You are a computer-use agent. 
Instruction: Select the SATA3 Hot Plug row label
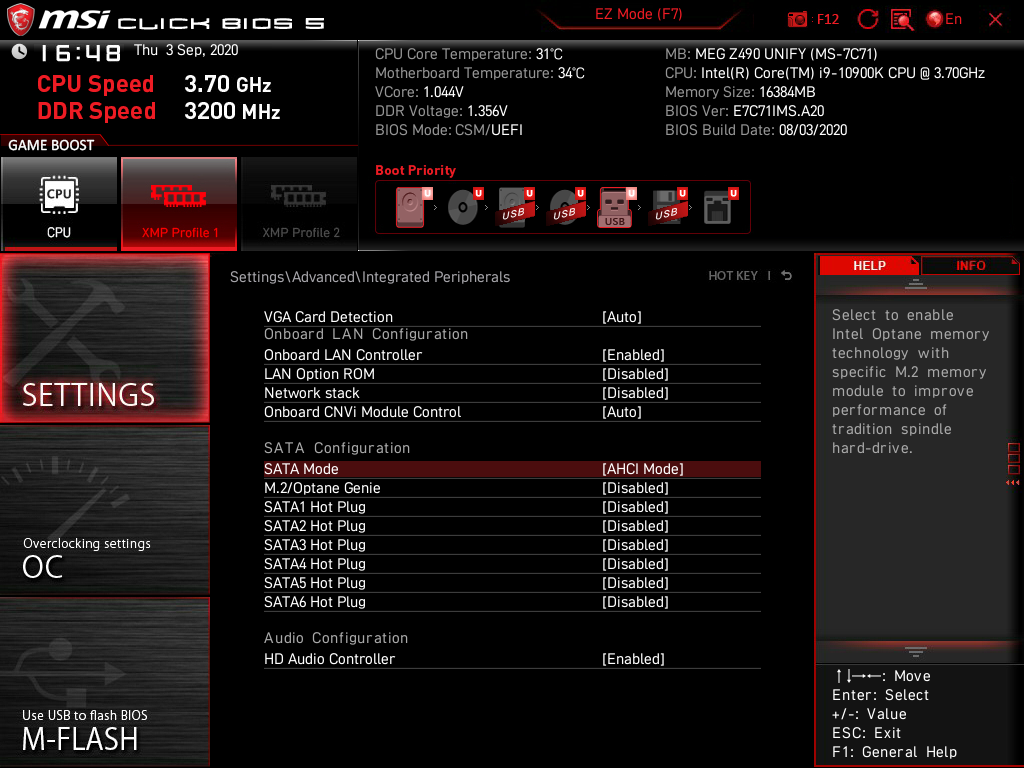click(x=315, y=545)
